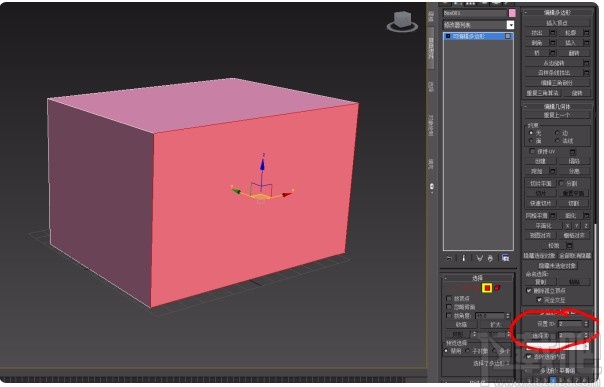Toggle the 忽略背面 ignore backfacing checkbox
604x387 pixels.
[x=448, y=307]
